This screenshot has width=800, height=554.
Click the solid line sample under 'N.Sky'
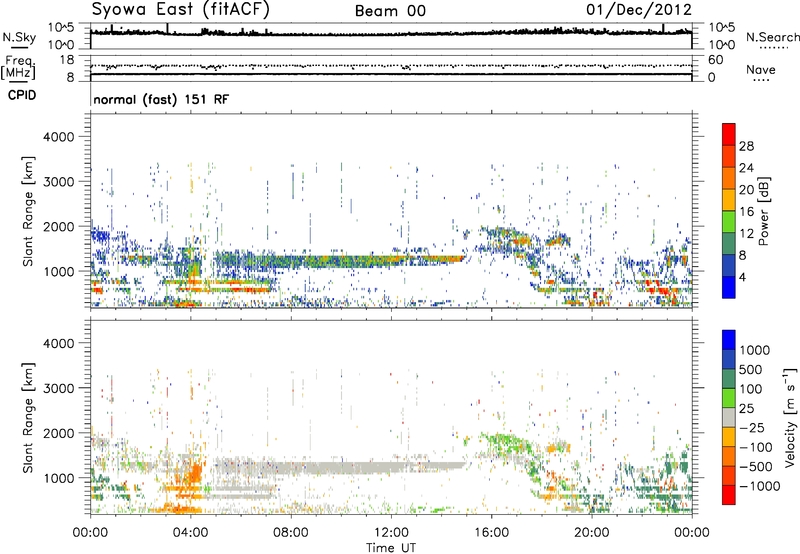pyautogui.click(x=19, y=48)
